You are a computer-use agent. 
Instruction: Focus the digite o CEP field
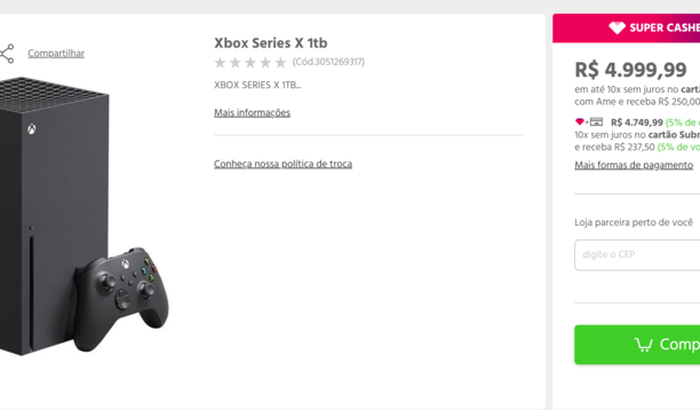tap(637, 255)
